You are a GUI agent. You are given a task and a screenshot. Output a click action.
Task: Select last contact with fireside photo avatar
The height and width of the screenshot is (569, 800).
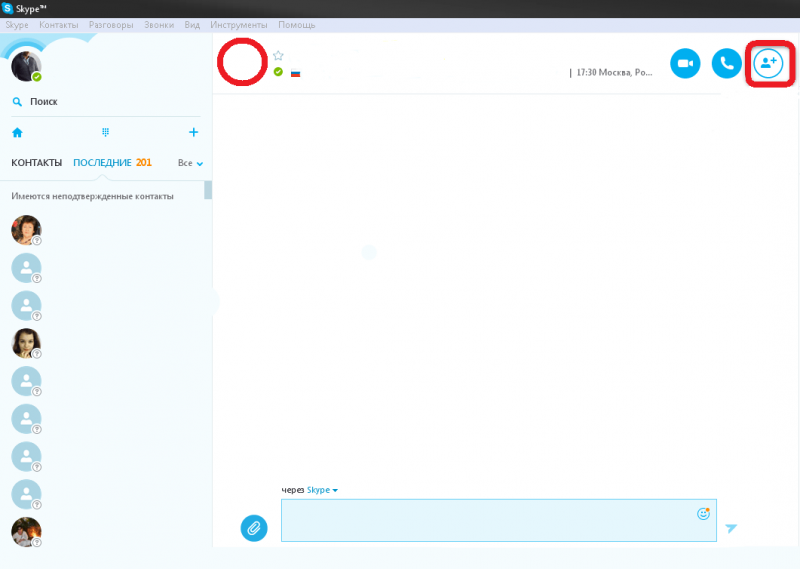26,532
